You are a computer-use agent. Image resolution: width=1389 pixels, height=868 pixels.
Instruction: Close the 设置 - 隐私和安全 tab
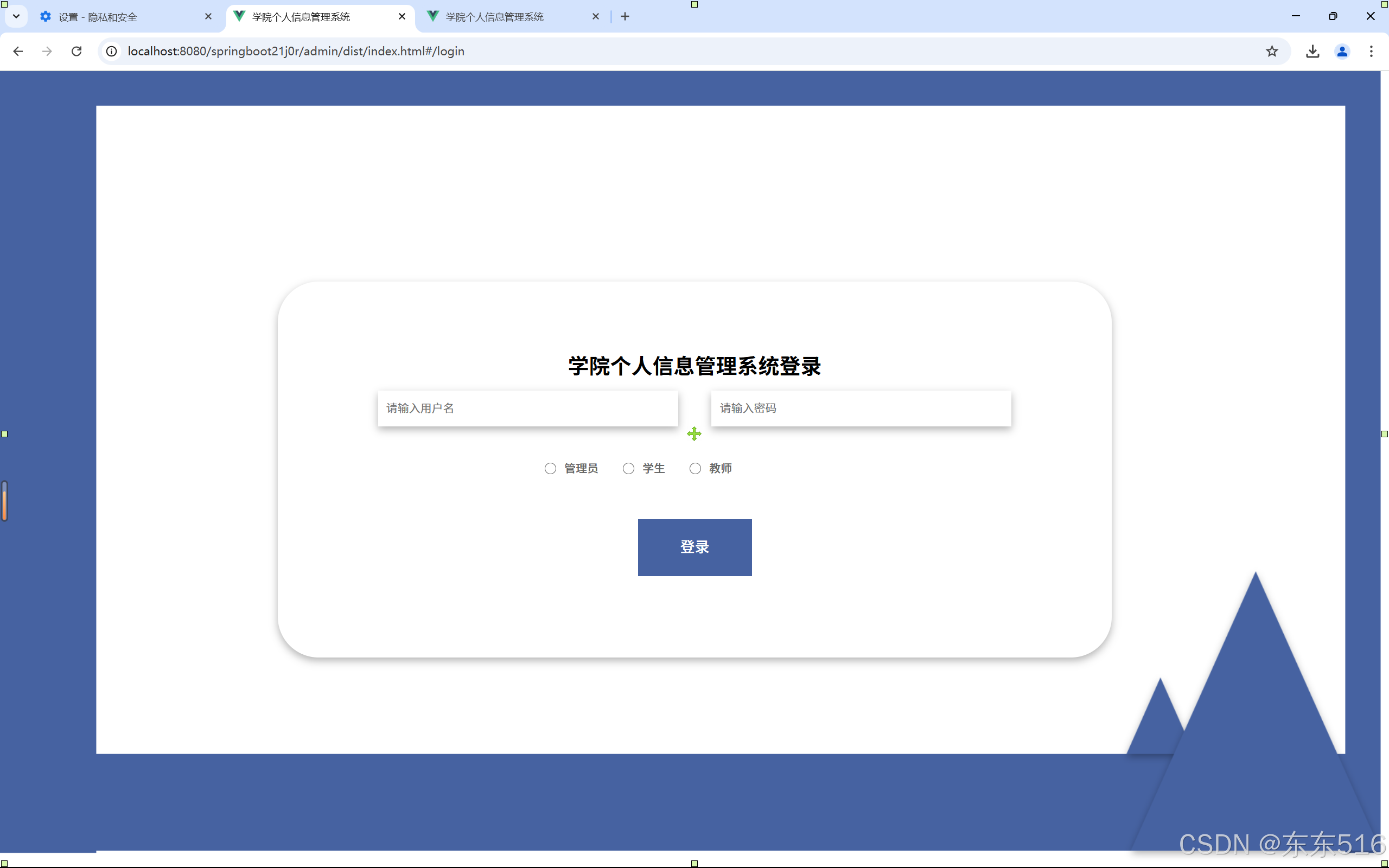click(x=208, y=17)
